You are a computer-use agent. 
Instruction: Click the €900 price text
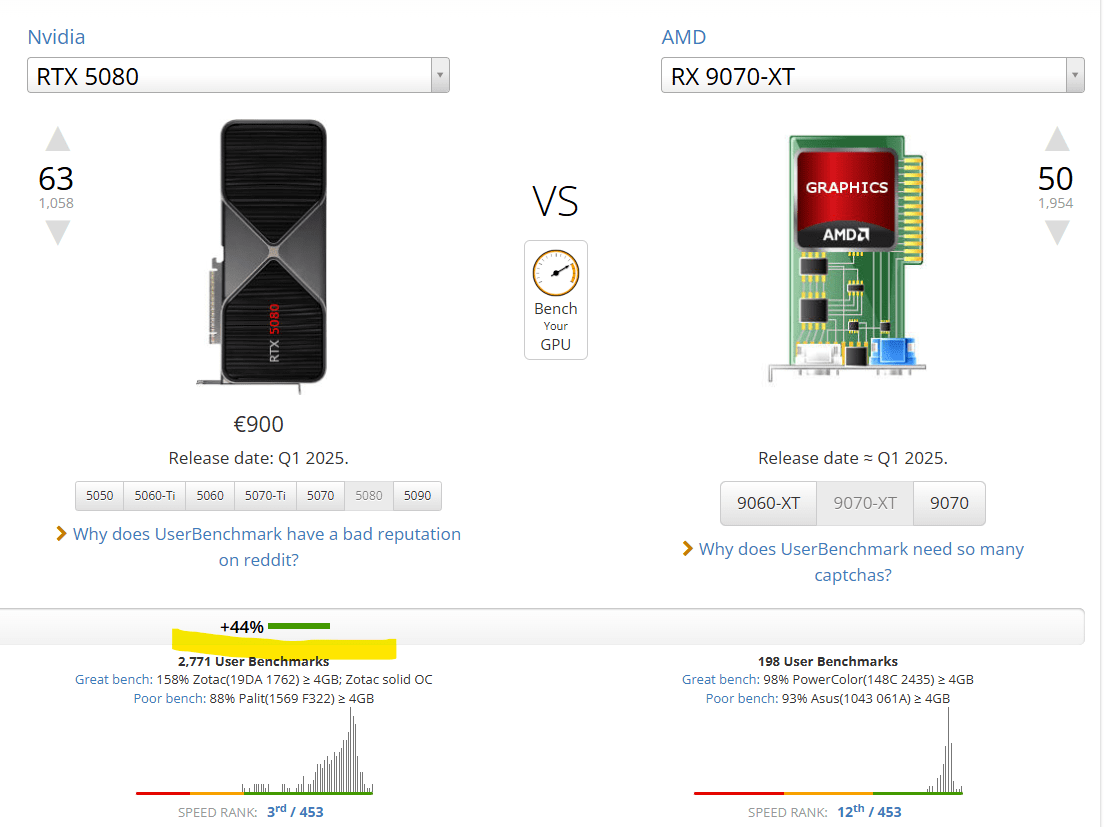tap(259, 424)
